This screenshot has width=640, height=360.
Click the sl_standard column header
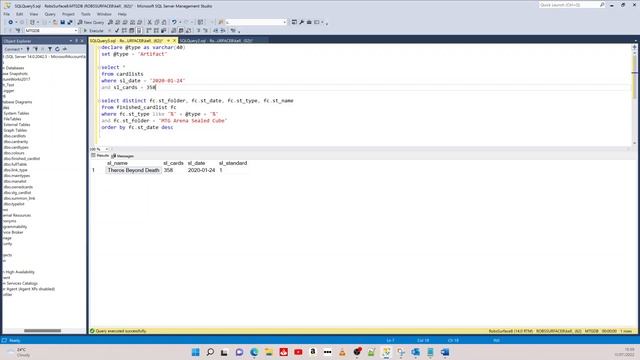click(233, 163)
